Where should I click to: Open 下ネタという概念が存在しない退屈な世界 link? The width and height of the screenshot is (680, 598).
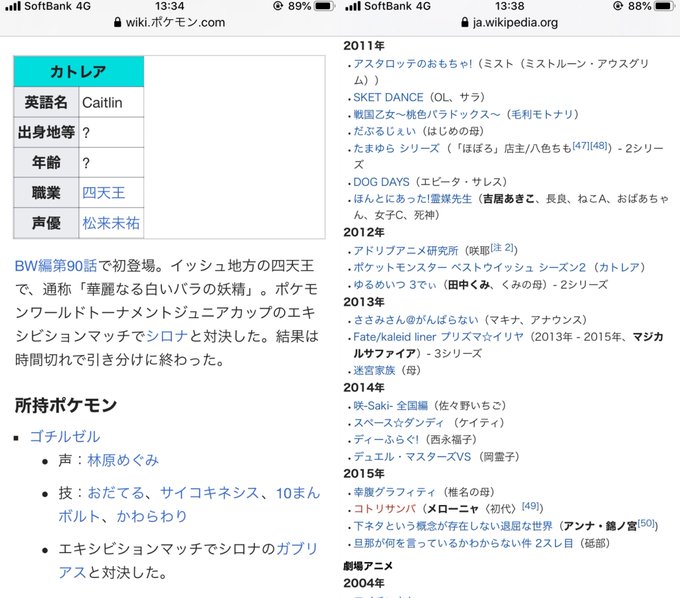click(453, 526)
